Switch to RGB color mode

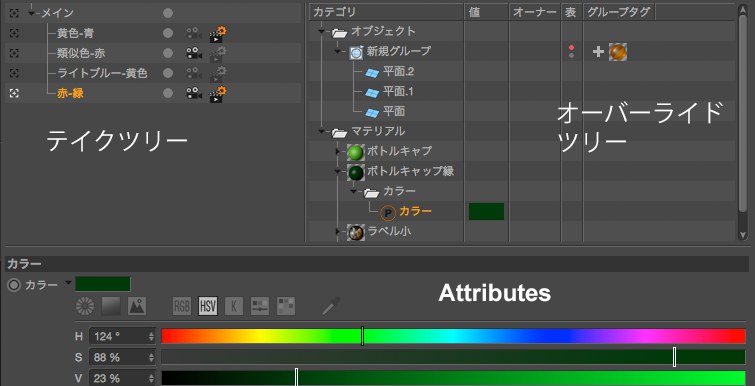pos(182,306)
